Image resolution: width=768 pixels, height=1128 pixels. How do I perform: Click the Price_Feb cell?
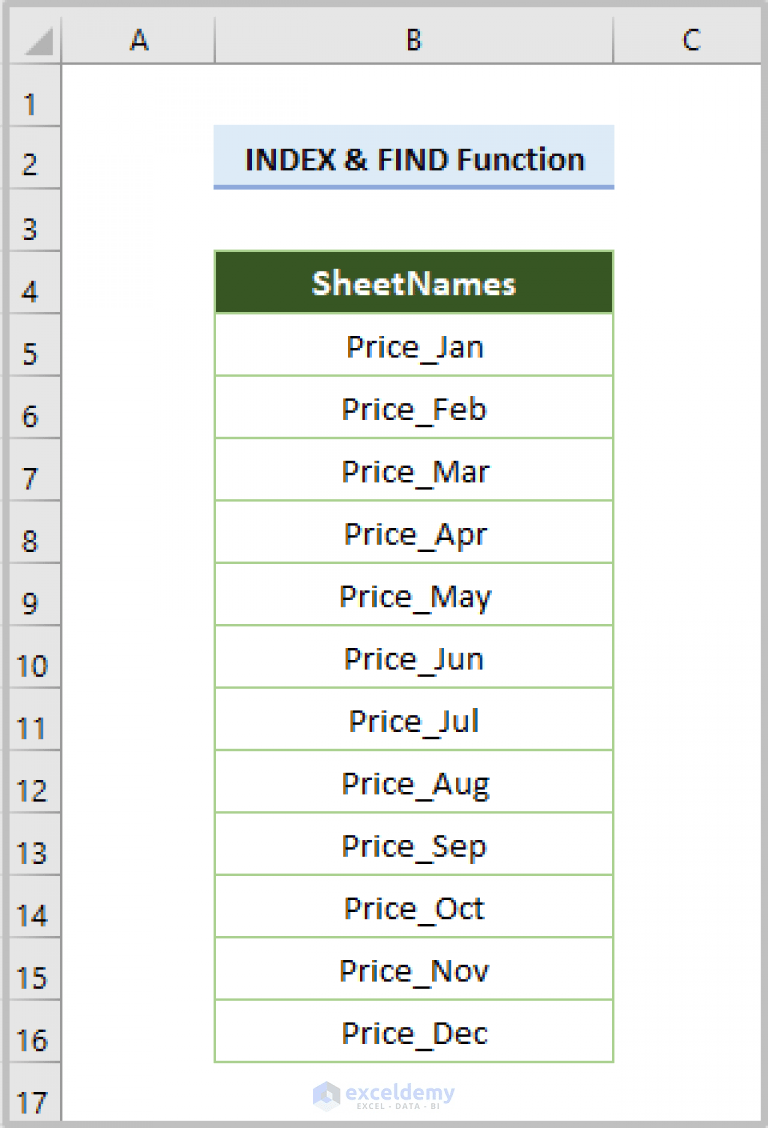[413, 408]
